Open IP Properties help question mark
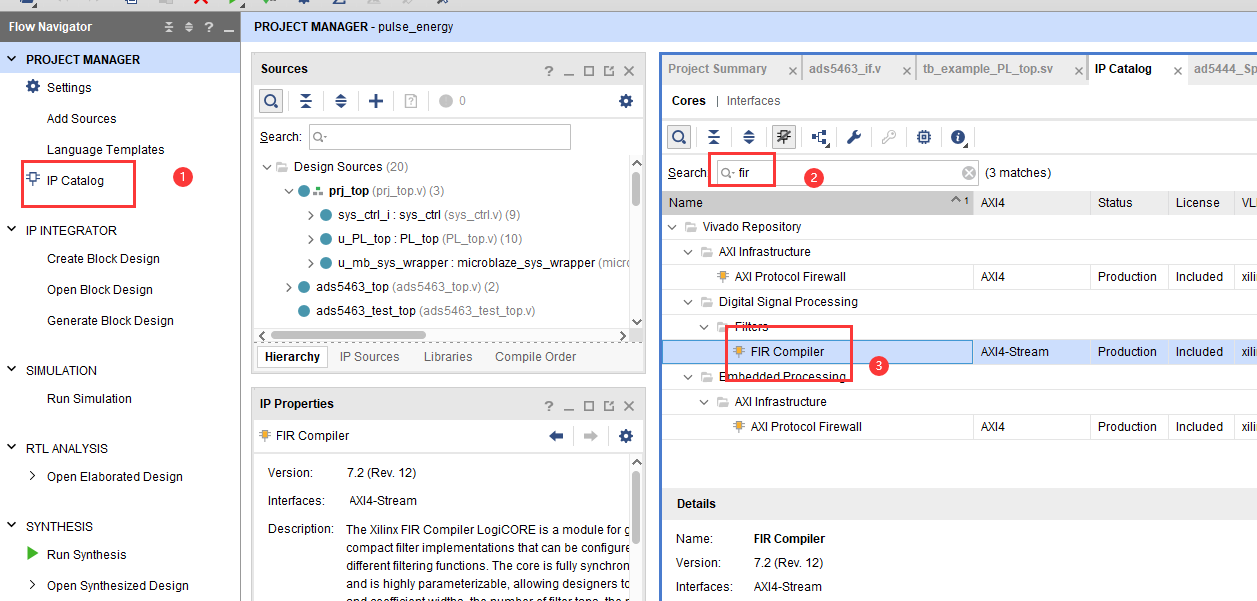The height and width of the screenshot is (601, 1257). [549, 406]
